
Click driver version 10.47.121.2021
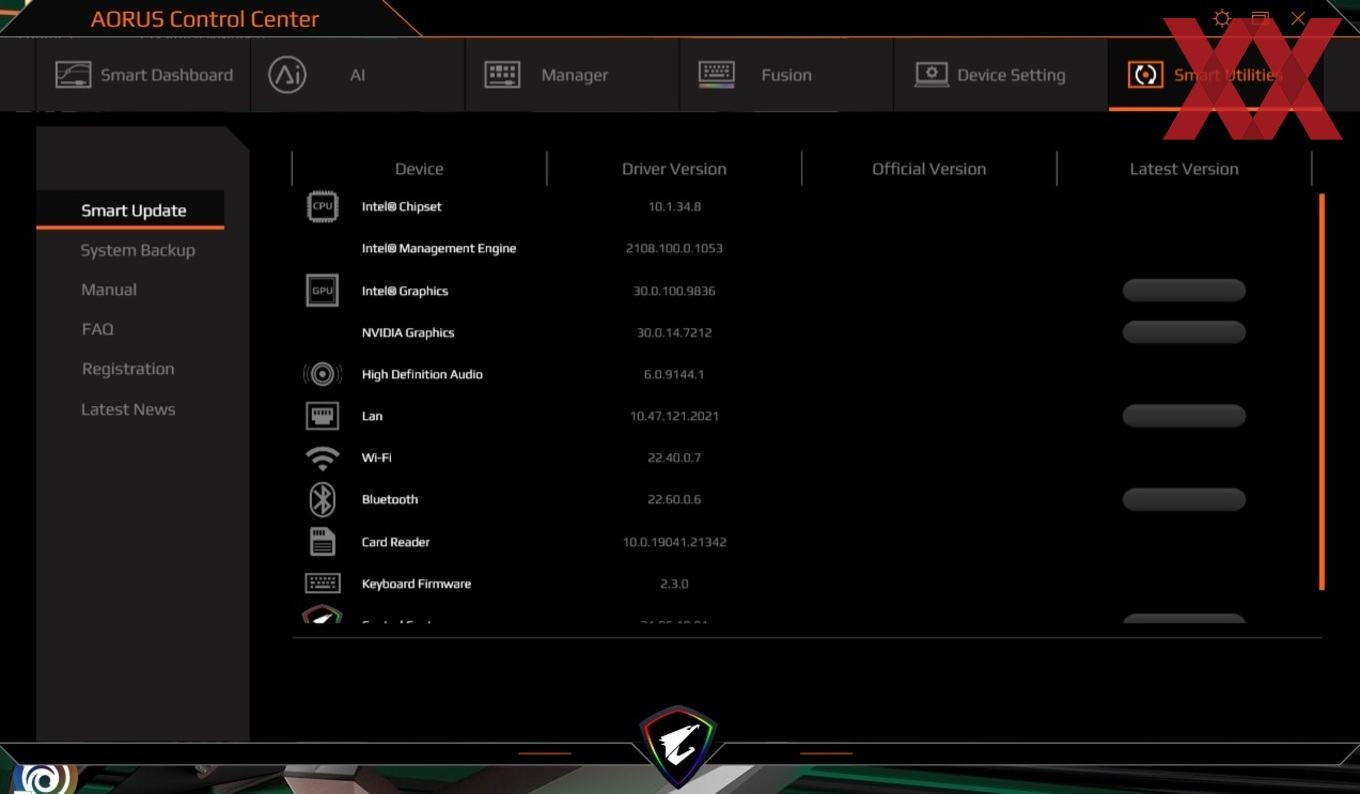tap(674, 416)
